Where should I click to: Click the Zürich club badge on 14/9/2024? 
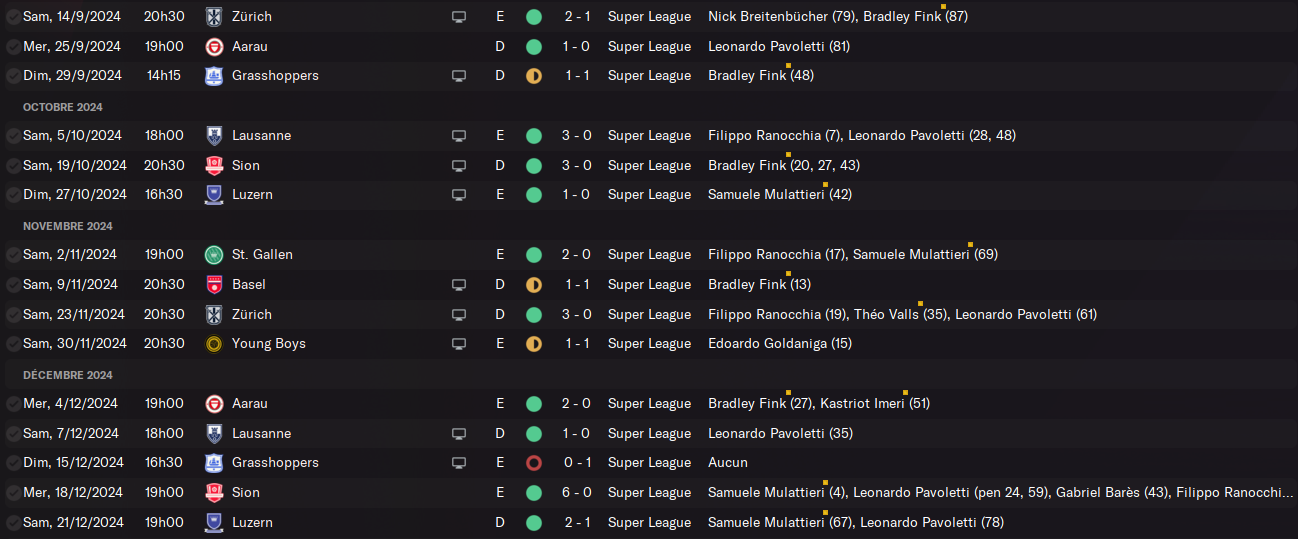pyautogui.click(x=214, y=17)
